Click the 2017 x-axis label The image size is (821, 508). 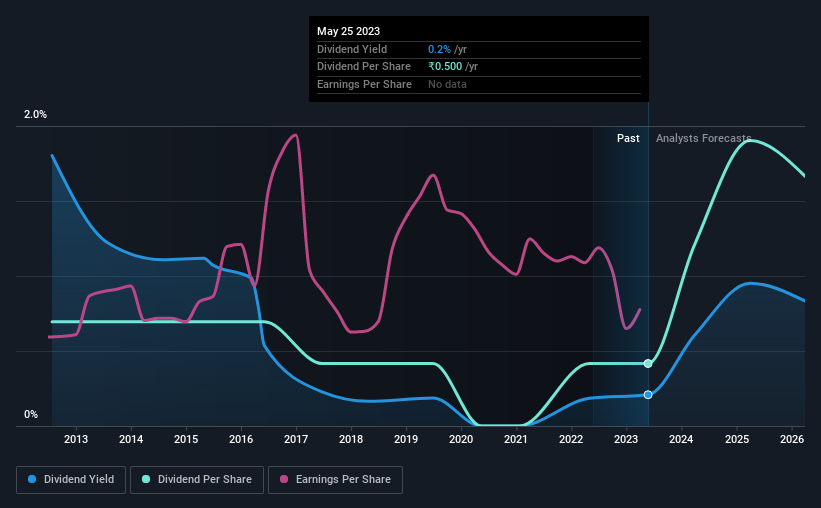coord(296,439)
